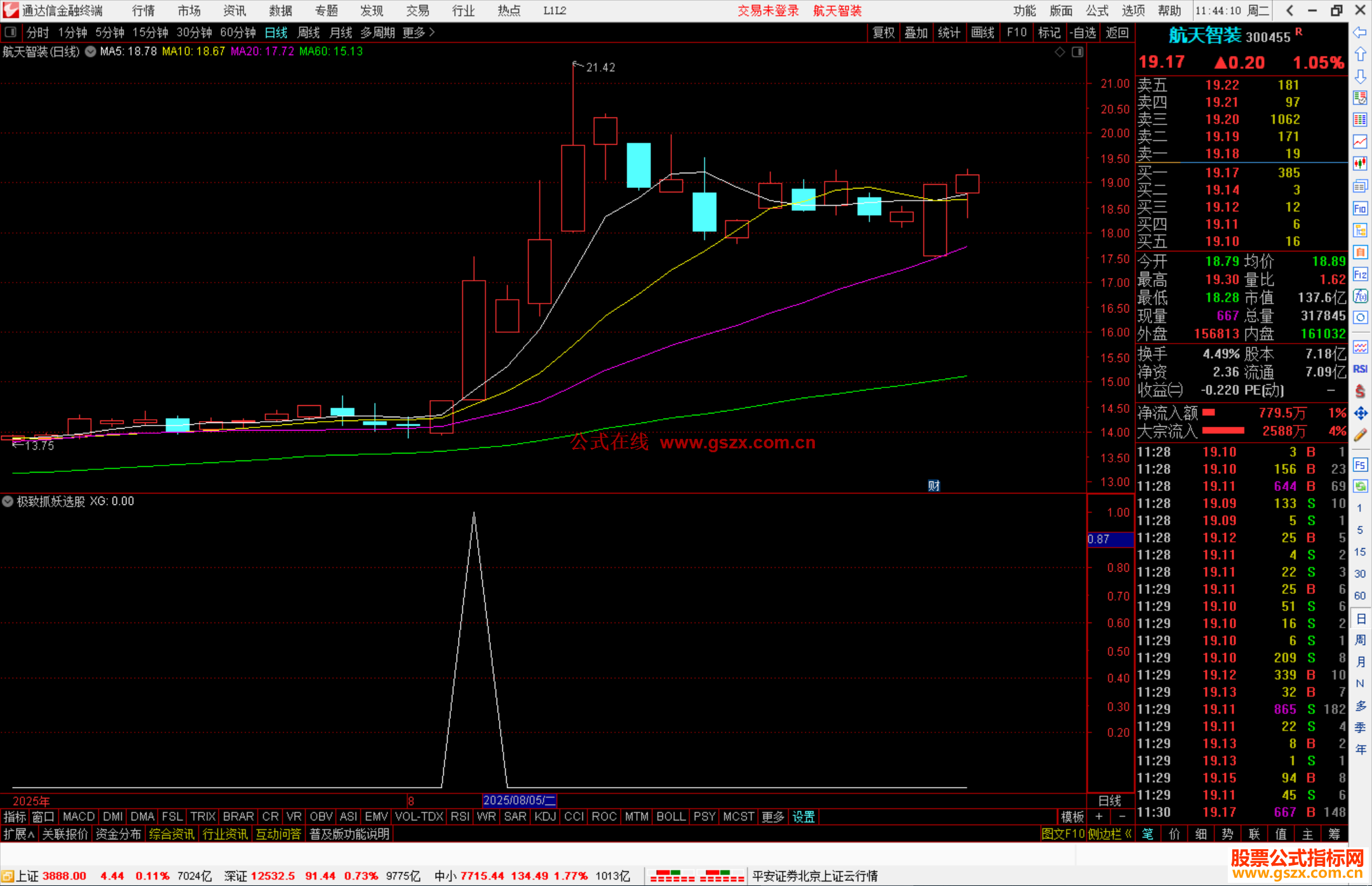The width and height of the screenshot is (1372, 886).
Task: Click the 模板 template button
Action: (1072, 817)
